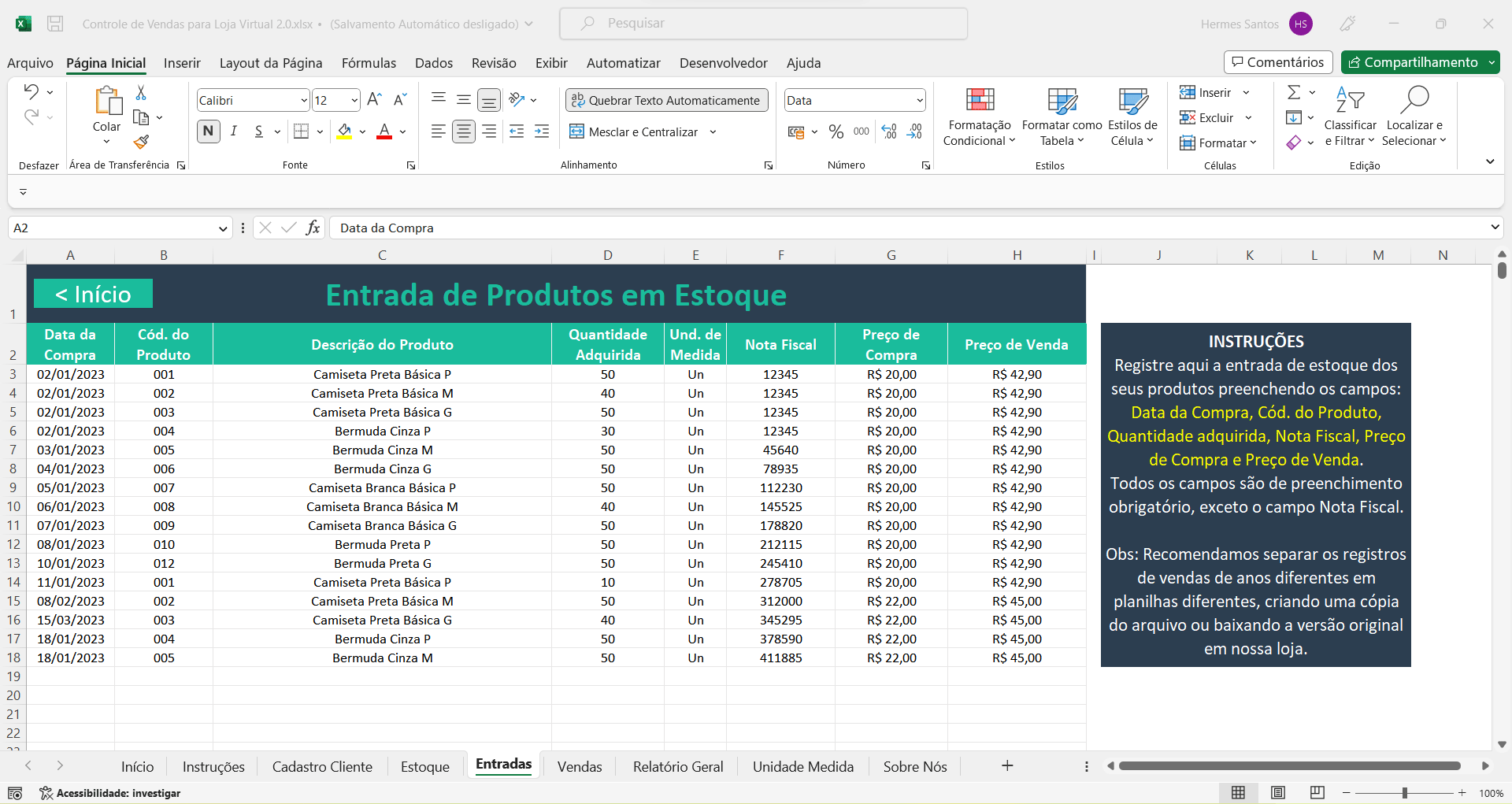Click Mesclar e Centralizar
Screen dimensions: 1512x804
(634, 132)
